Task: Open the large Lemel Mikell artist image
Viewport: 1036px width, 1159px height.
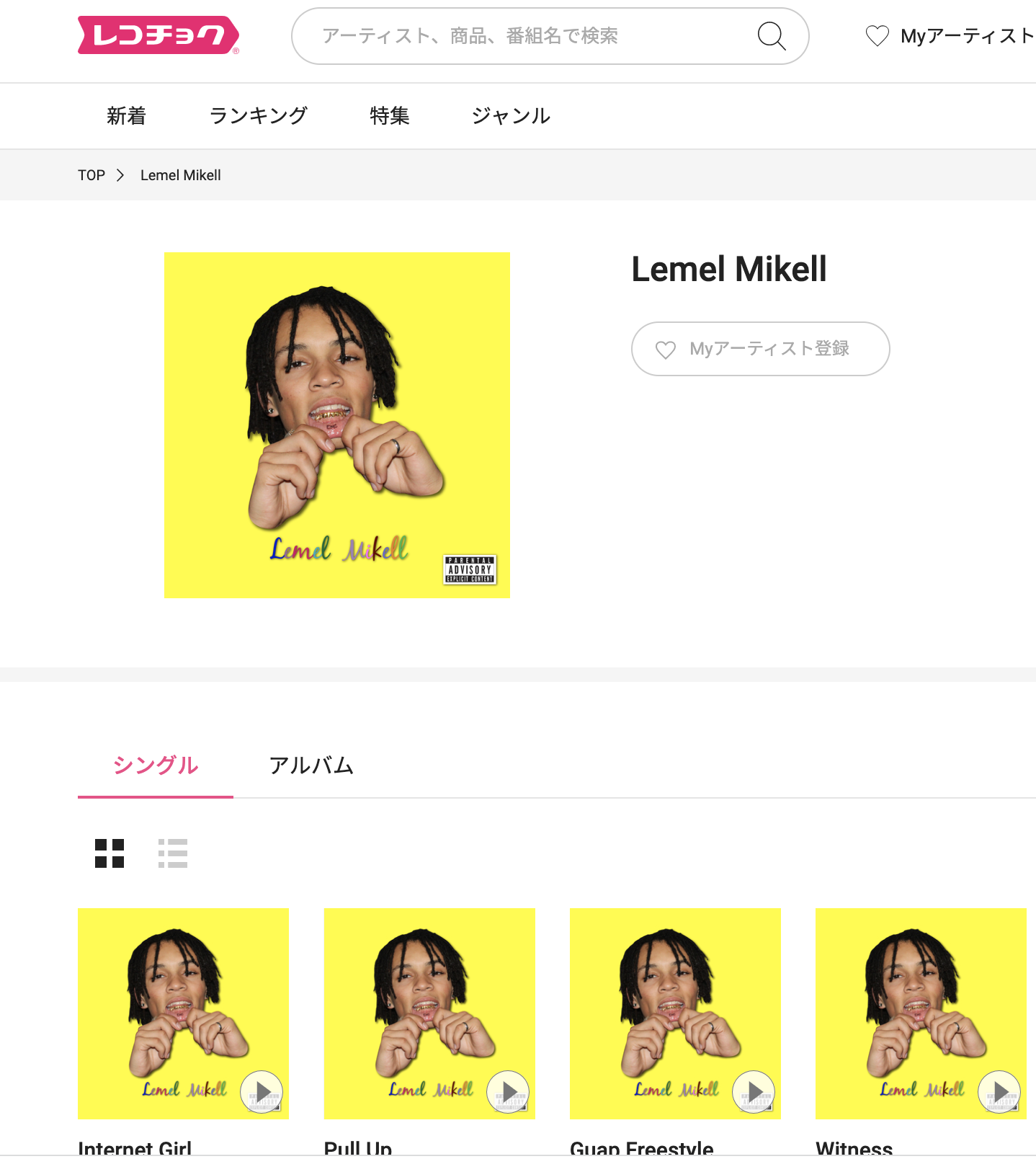Action: coord(337,425)
